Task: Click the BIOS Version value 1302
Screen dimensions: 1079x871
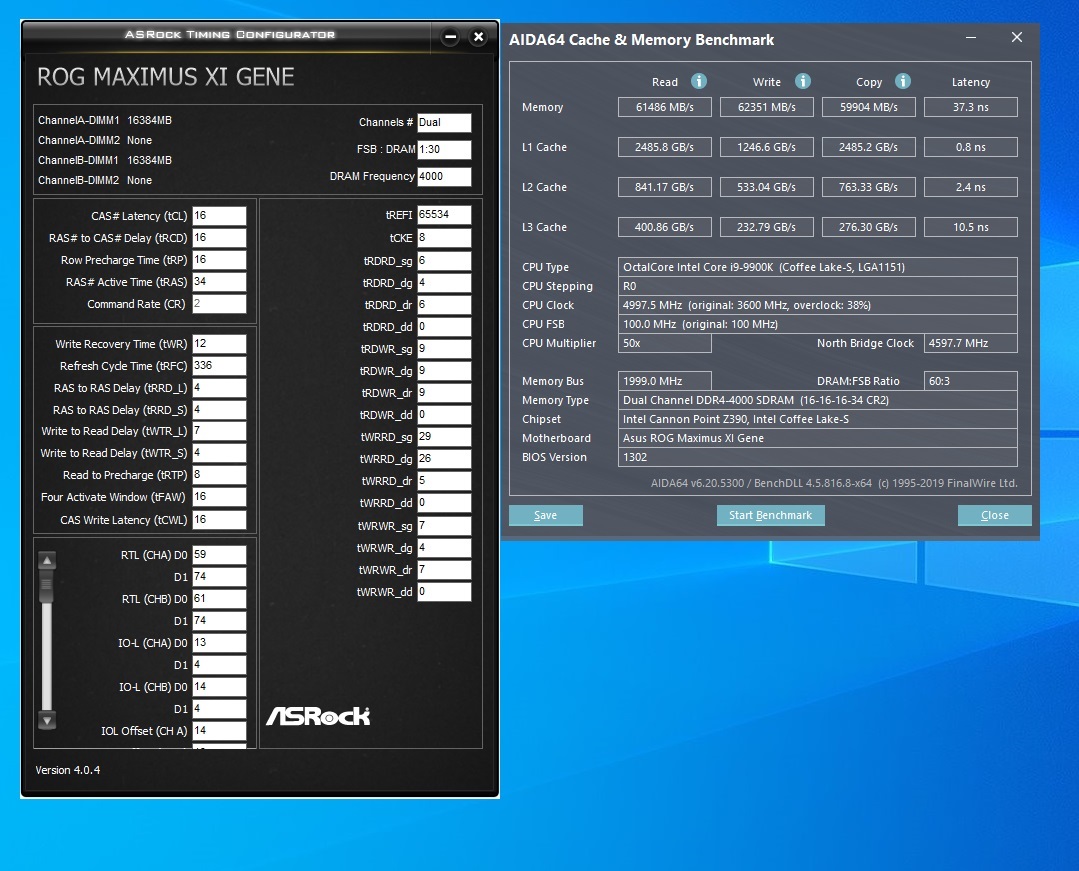Action: point(818,457)
